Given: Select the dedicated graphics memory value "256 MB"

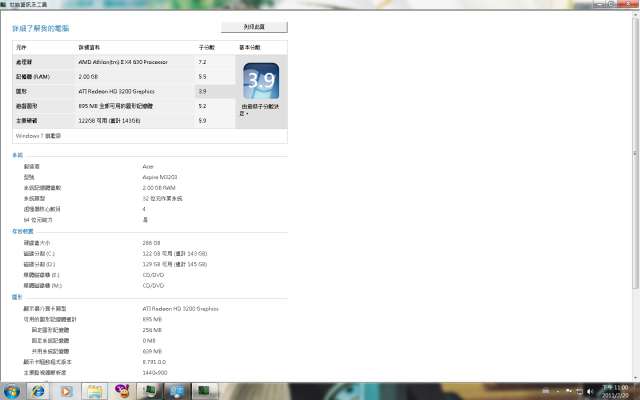Looking at the screenshot, I should pyautogui.click(x=152, y=330).
